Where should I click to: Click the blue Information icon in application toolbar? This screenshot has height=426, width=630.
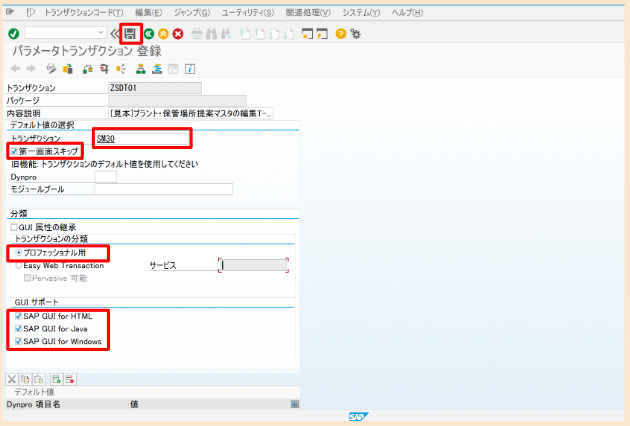pyautogui.click(x=189, y=69)
